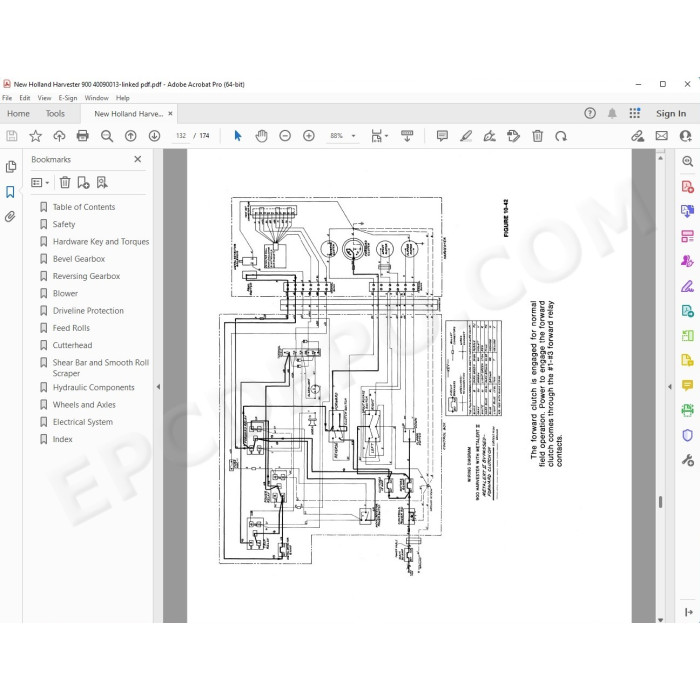Open the Attachments paperclip panel
The height and width of the screenshot is (700, 700).
10,217
